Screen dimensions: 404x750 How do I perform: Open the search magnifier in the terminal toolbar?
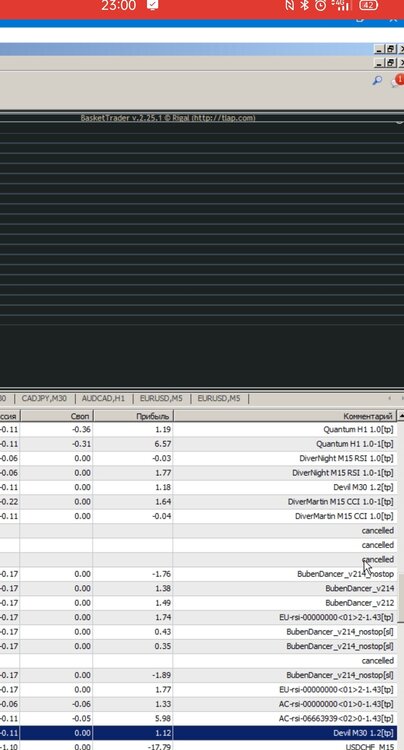click(x=377, y=81)
